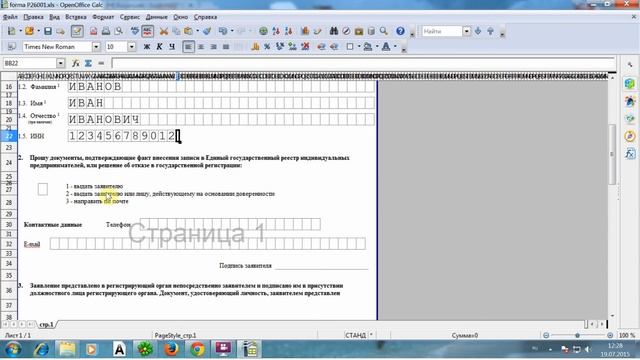Select the стр.1 sheet tab

(x=47, y=324)
